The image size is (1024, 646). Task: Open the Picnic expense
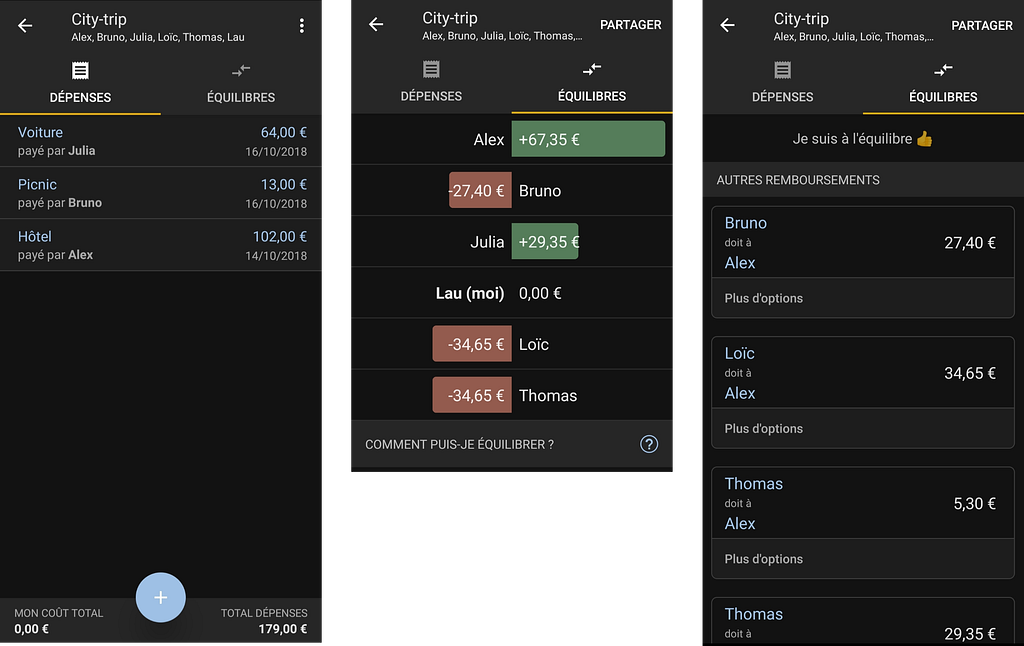161,193
